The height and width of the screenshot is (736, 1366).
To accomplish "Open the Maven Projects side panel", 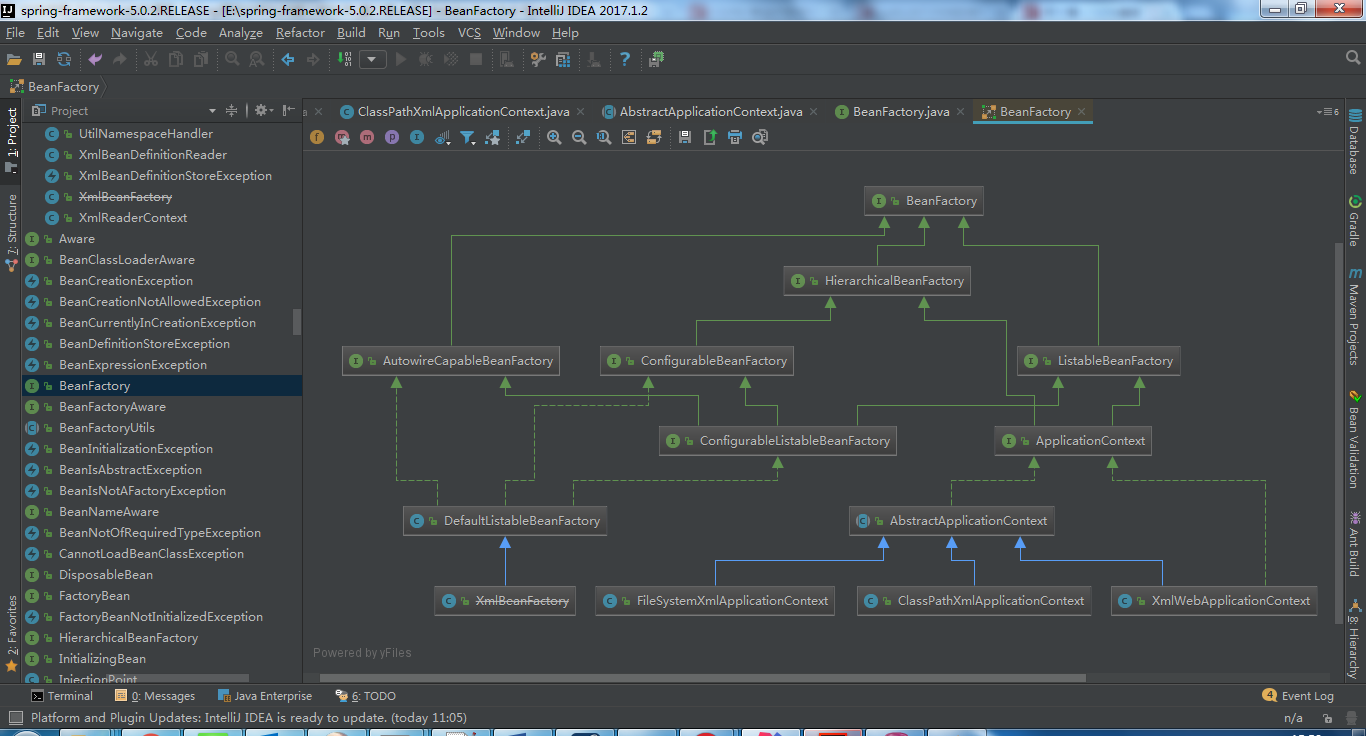I will point(1355,316).
